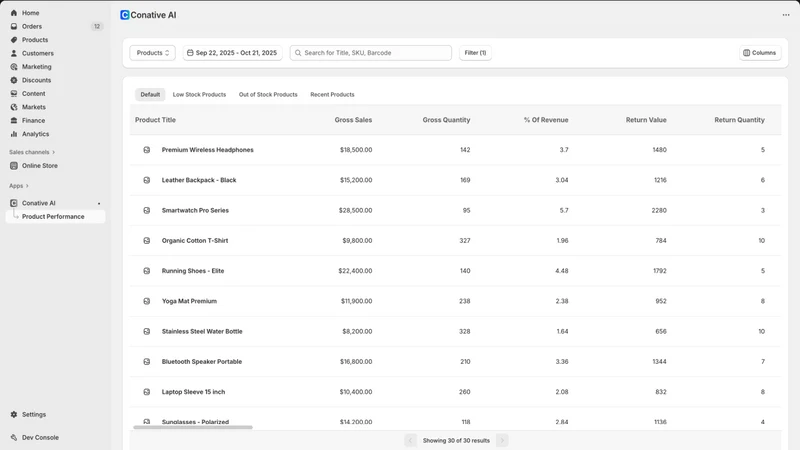Click the calendar icon in date range
The height and width of the screenshot is (450, 800).
(x=190, y=53)
